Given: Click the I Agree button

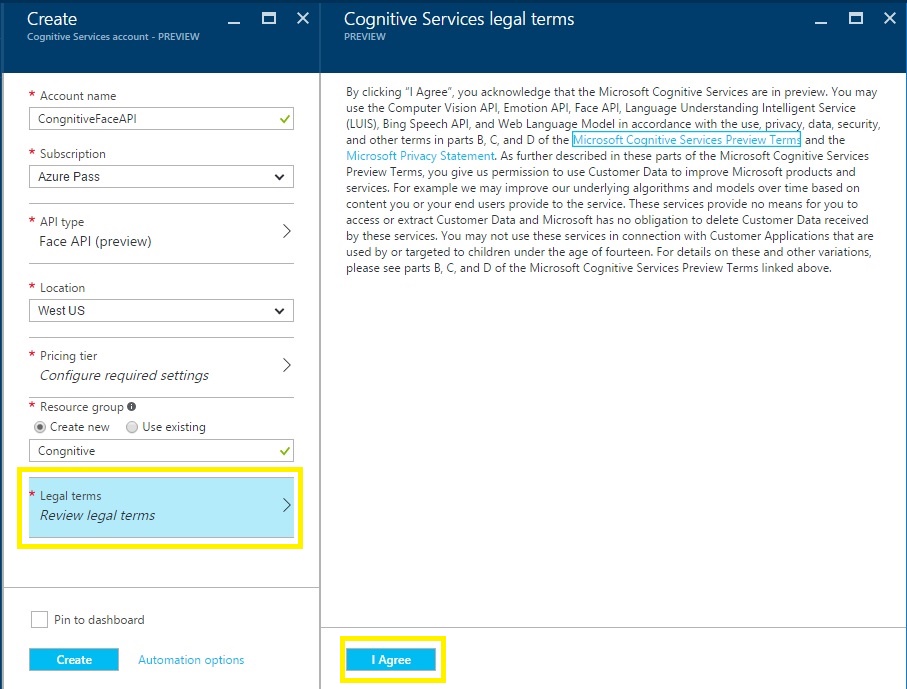Looking at the screenshot, I should [392, 659].
